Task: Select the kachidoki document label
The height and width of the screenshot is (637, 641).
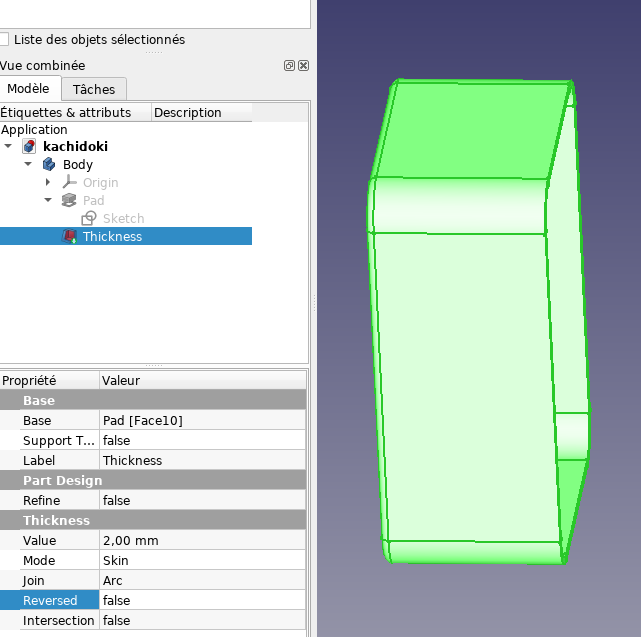Action: (x=76, y=146)
